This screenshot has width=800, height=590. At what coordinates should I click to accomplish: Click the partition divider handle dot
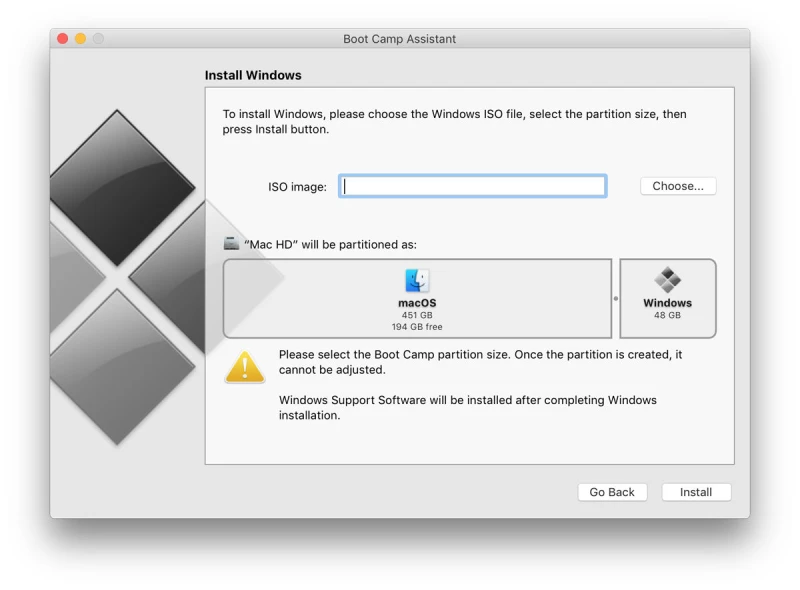[x=616, y=299]
